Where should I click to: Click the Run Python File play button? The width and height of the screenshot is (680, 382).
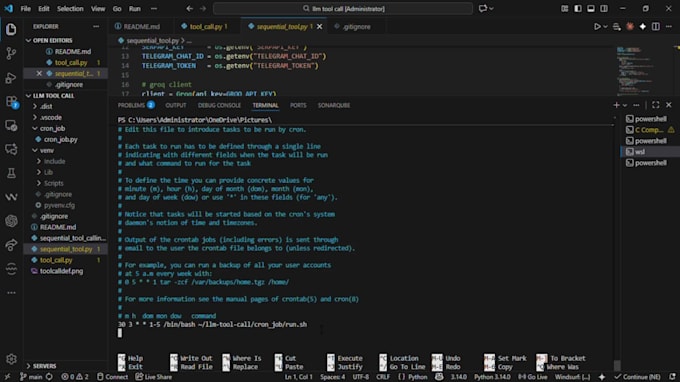[597, 26]
